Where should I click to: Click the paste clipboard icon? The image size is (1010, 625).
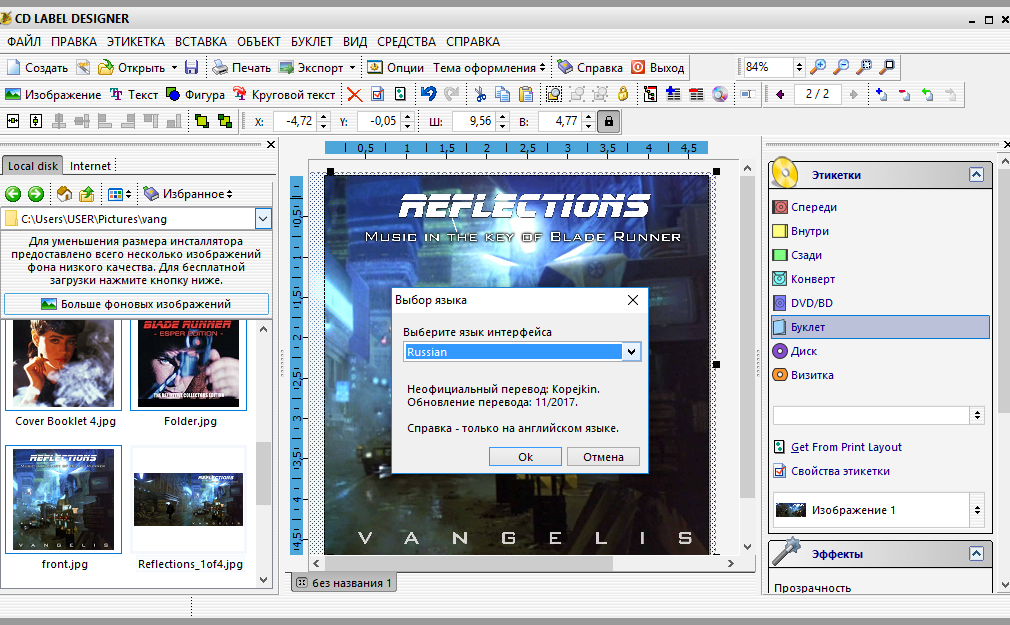pyautogui.click(x=526, y=95)
